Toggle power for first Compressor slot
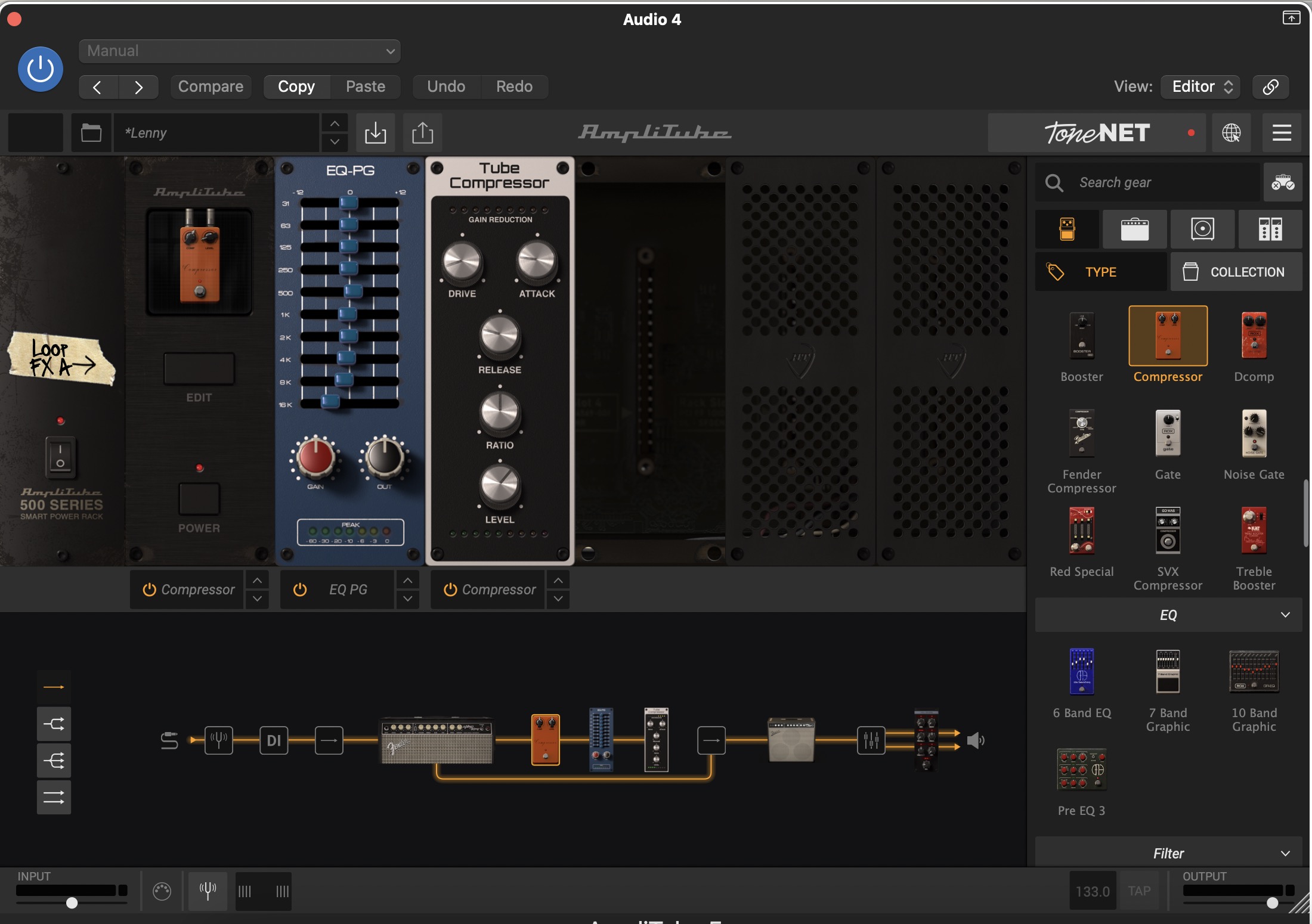 point(149,590)
